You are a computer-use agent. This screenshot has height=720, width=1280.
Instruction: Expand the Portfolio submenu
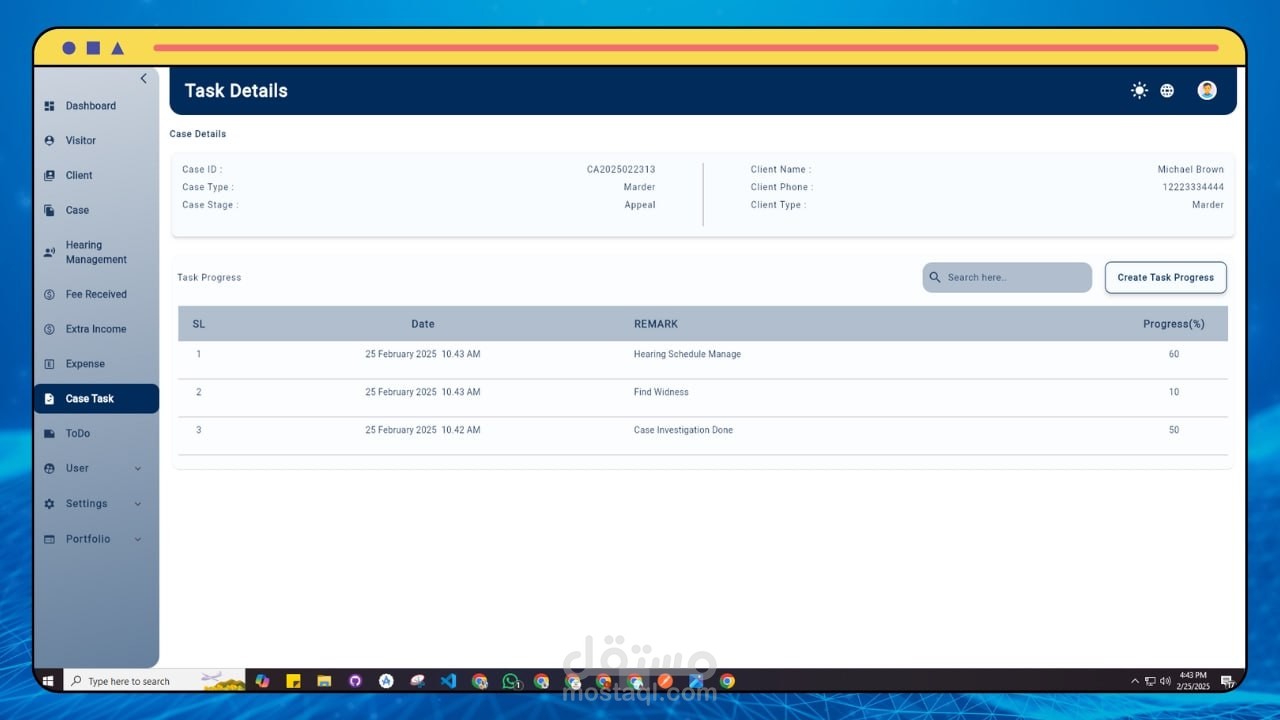pyautogui.click(x=138, y=539)
